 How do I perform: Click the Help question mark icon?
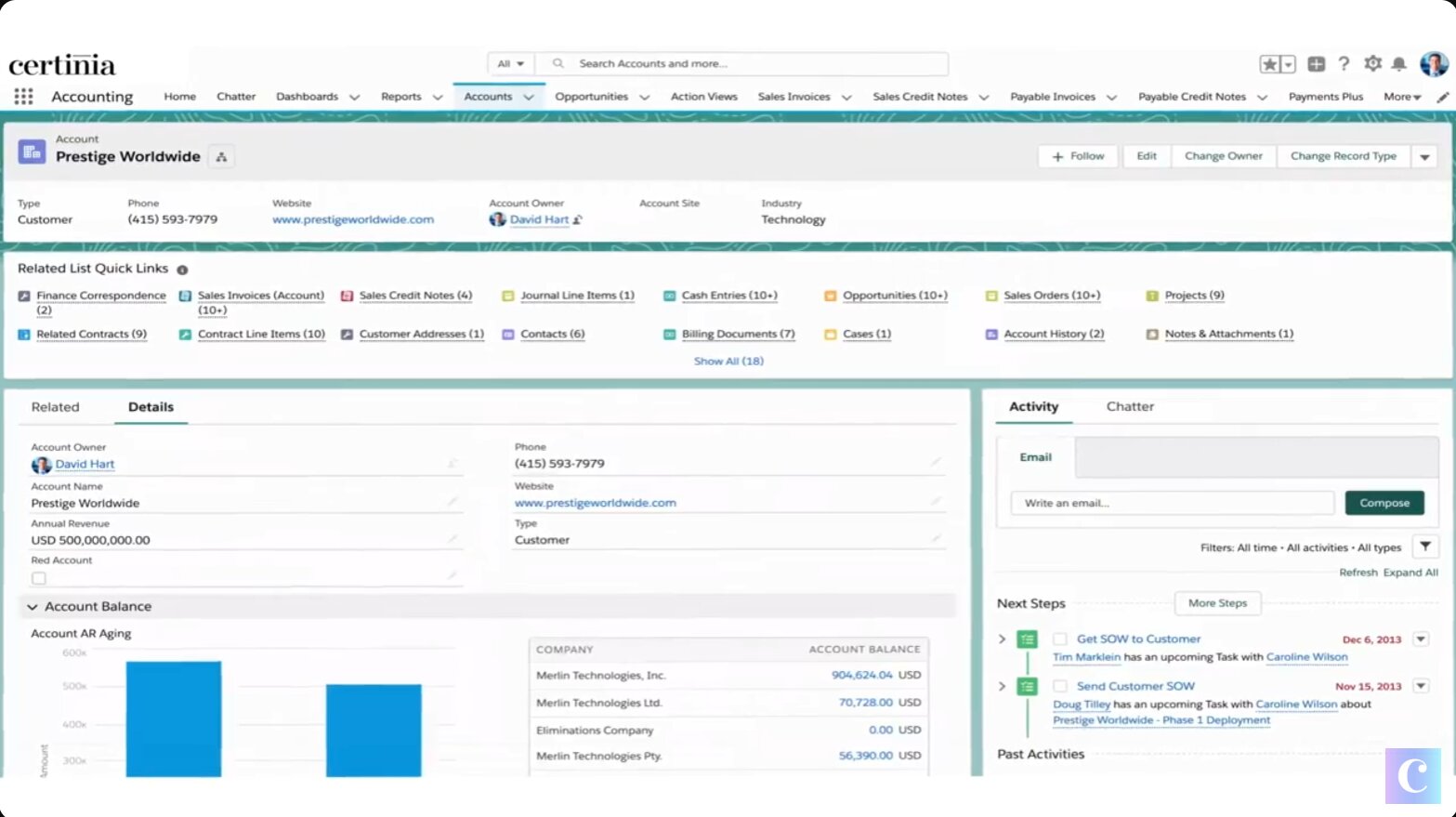pos(1344,64)
